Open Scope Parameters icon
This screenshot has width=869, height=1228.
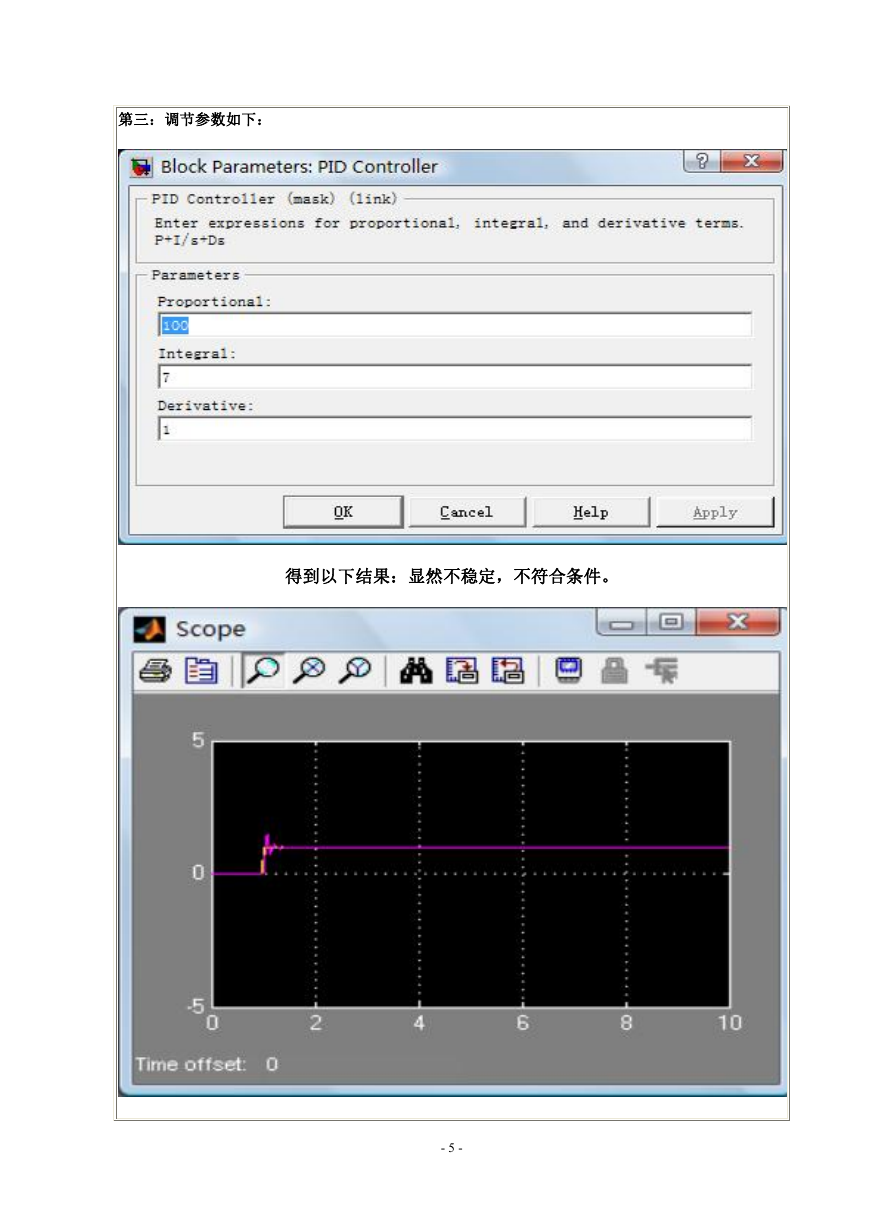coord(201,671)
